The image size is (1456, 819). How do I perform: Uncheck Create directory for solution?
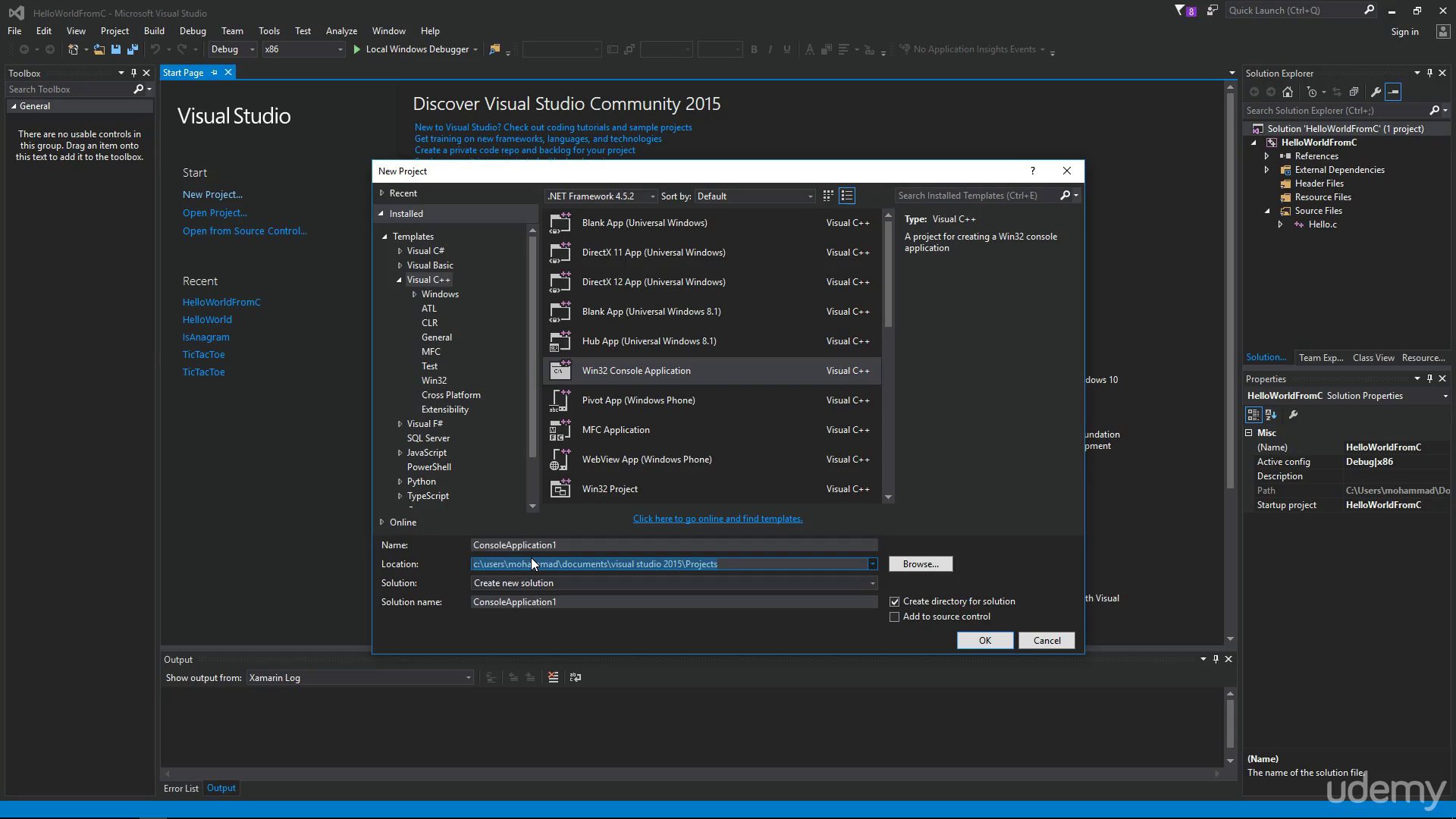[x=895, y=601]
